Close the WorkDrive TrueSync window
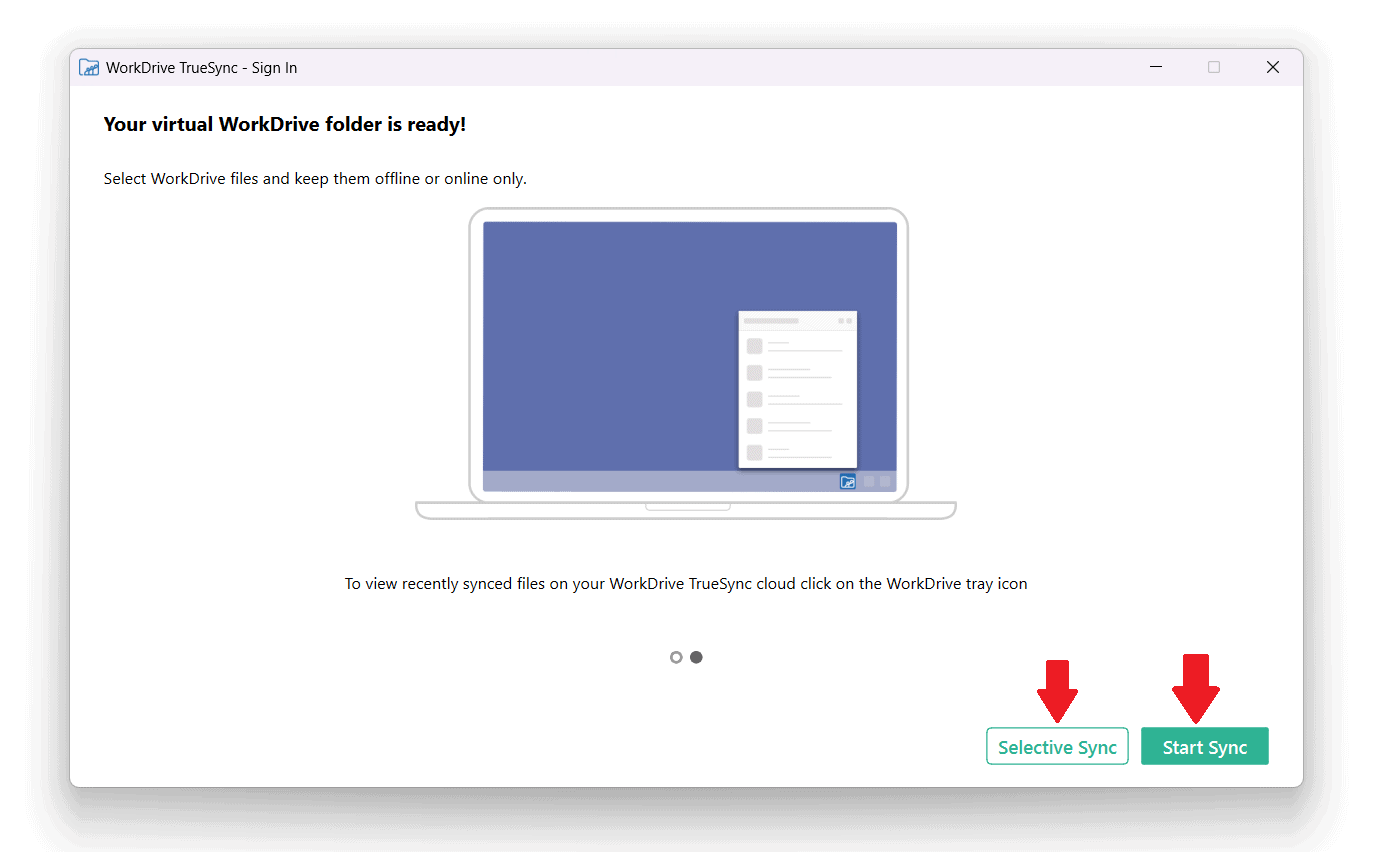 pos(1272,67)
